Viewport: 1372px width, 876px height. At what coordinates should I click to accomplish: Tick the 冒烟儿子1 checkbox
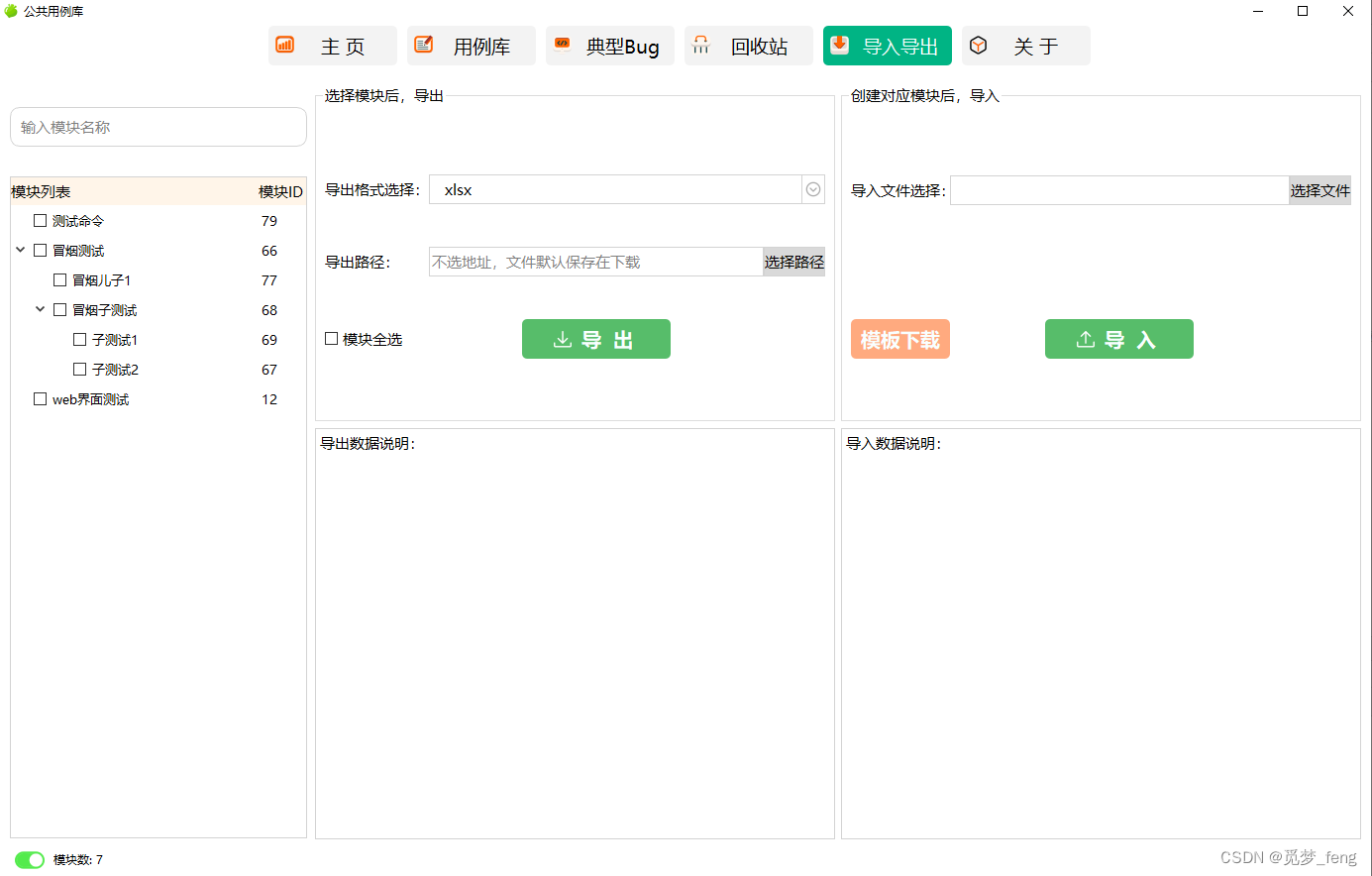click(60, 280)
